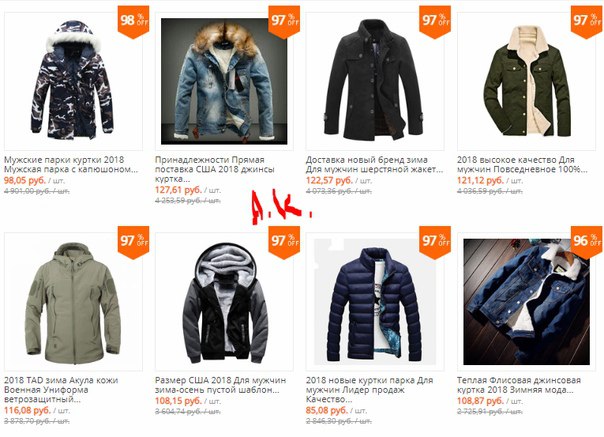Click the 97% OFF badge on black wool coat
The height and width of the screenshot is (437, 604).
[x=435, y=22]
